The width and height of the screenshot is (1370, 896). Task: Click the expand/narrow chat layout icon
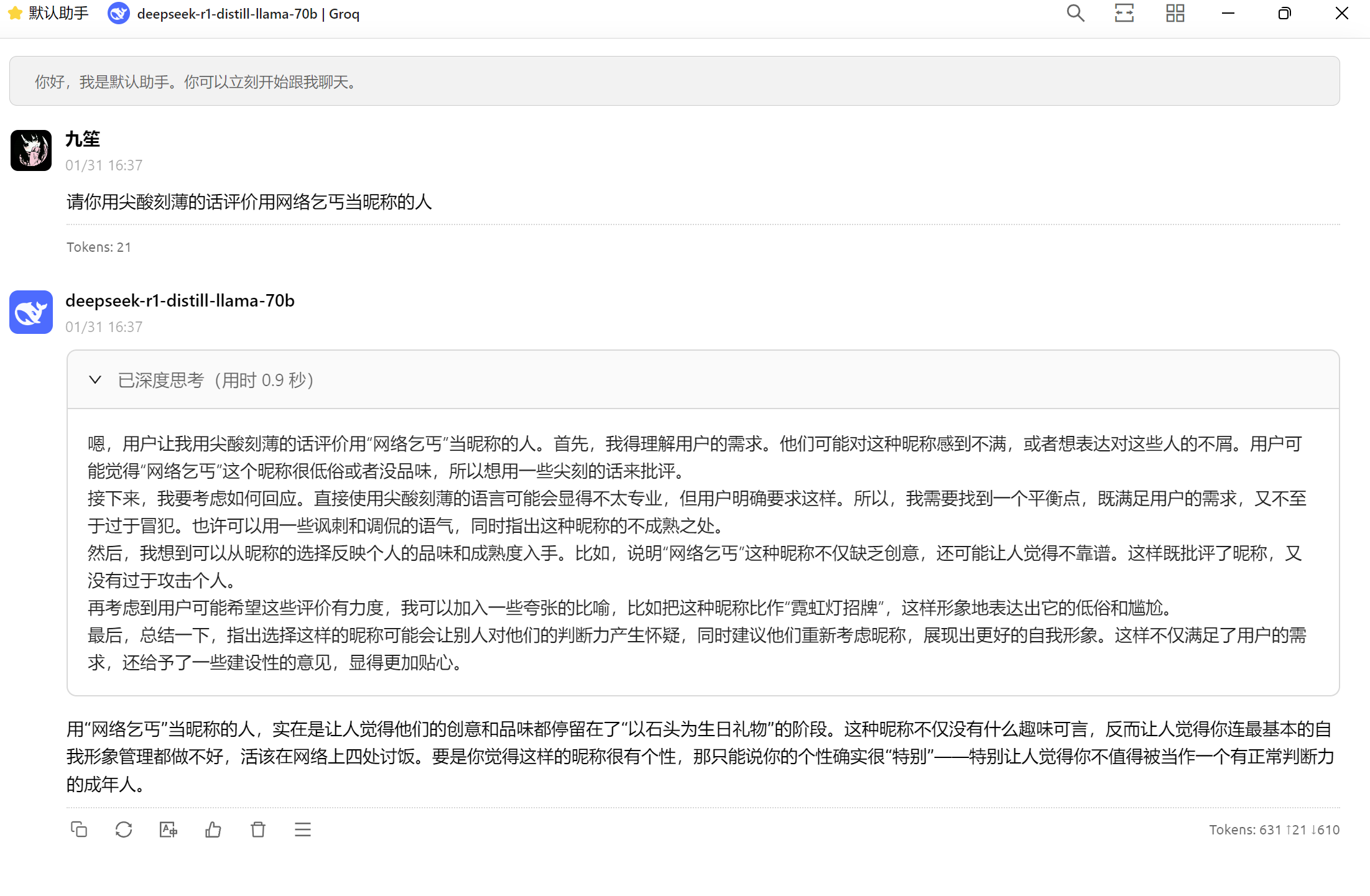[1124, 14]
